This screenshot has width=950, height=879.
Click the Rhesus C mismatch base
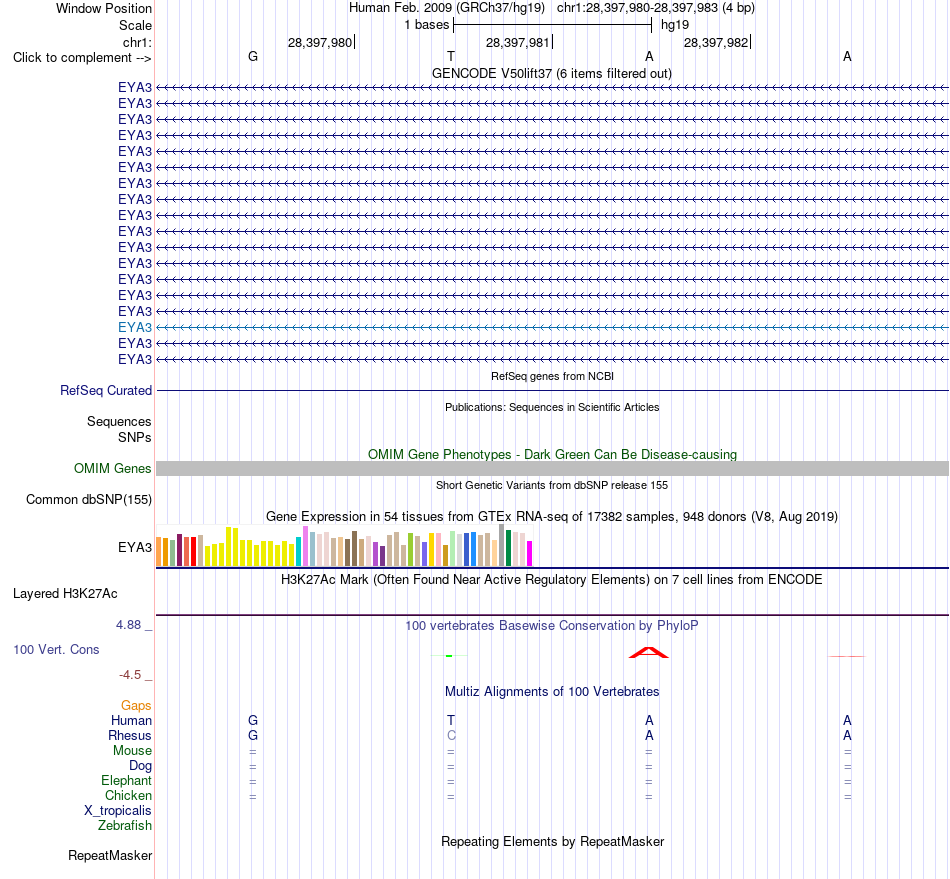[x=451, y=735]
